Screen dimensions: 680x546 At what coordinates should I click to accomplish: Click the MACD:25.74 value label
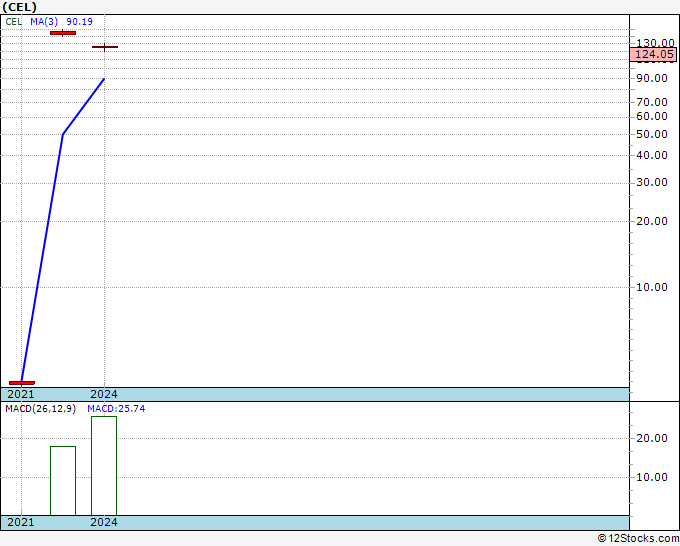tap(116, 409)
